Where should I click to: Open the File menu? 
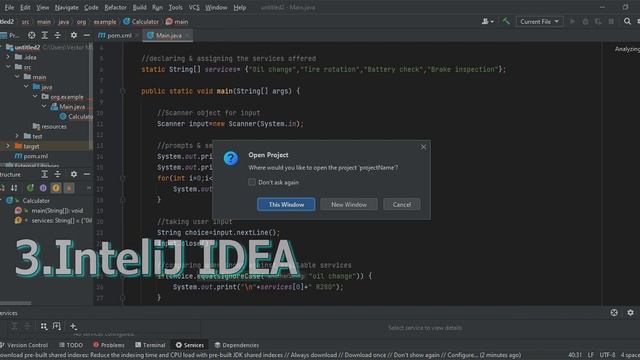(x=9, y=7)
